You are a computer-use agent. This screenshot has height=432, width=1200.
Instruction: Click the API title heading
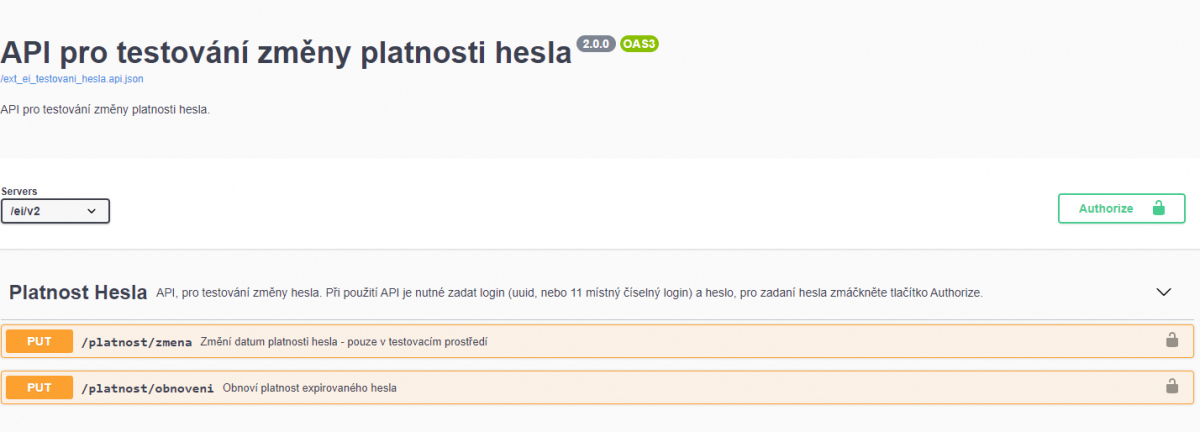point(286,53)
